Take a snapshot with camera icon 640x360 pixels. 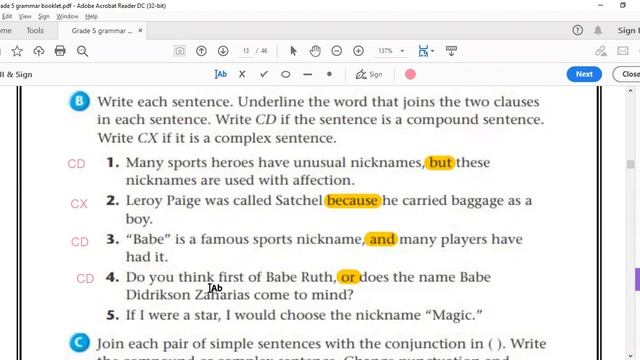[180, 51]
